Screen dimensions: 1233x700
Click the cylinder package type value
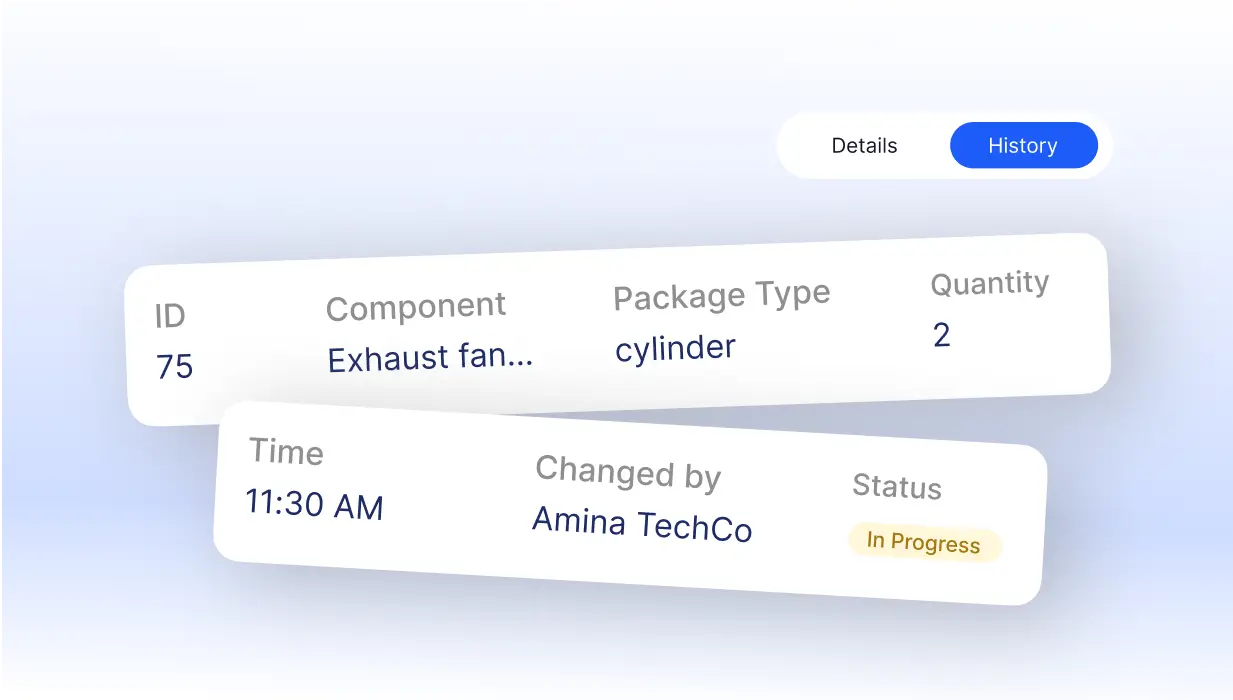click(675, 349)
